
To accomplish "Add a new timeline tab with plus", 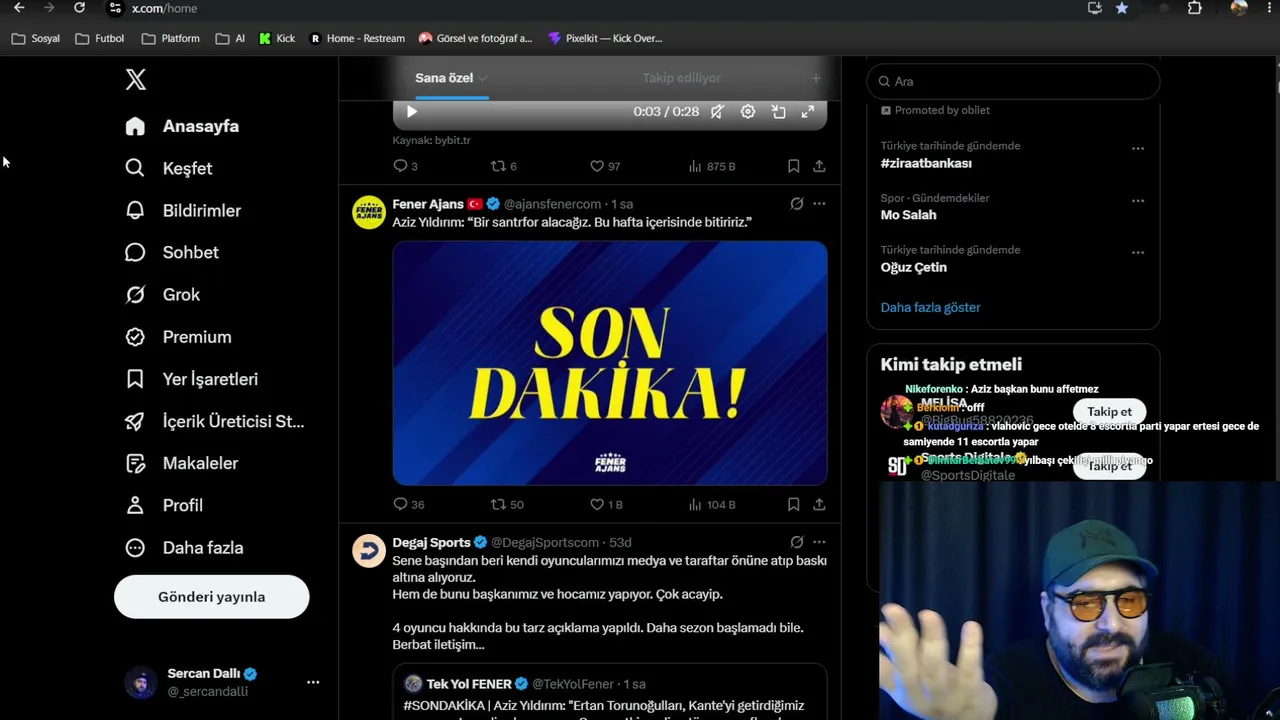I will point(816,78).
